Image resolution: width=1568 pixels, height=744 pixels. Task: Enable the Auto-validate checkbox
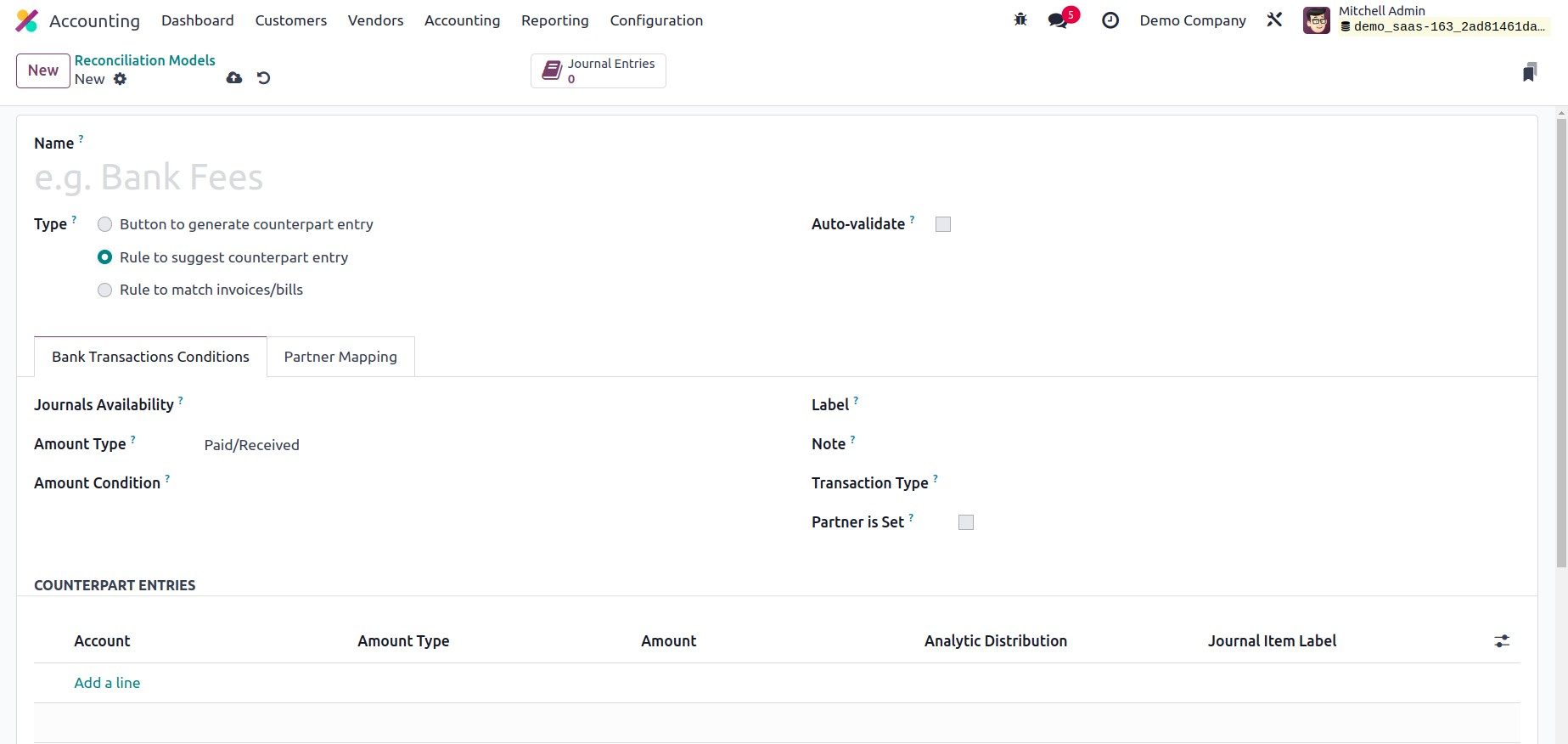pos(942,224)
